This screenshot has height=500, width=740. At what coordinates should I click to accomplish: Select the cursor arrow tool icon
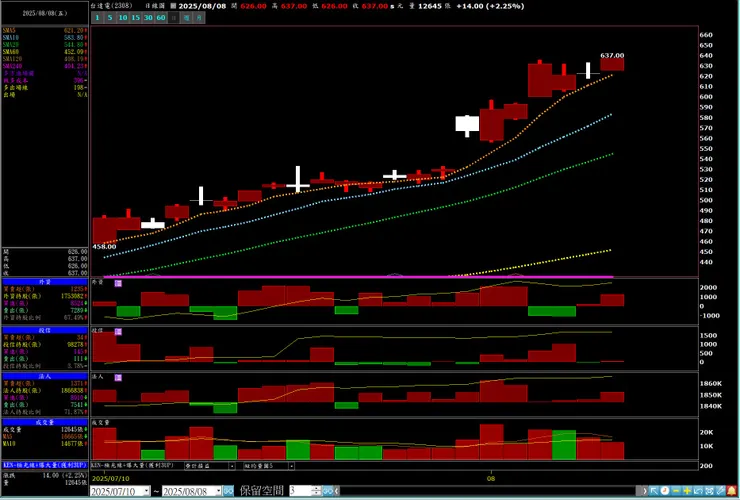tap(654, 491)
